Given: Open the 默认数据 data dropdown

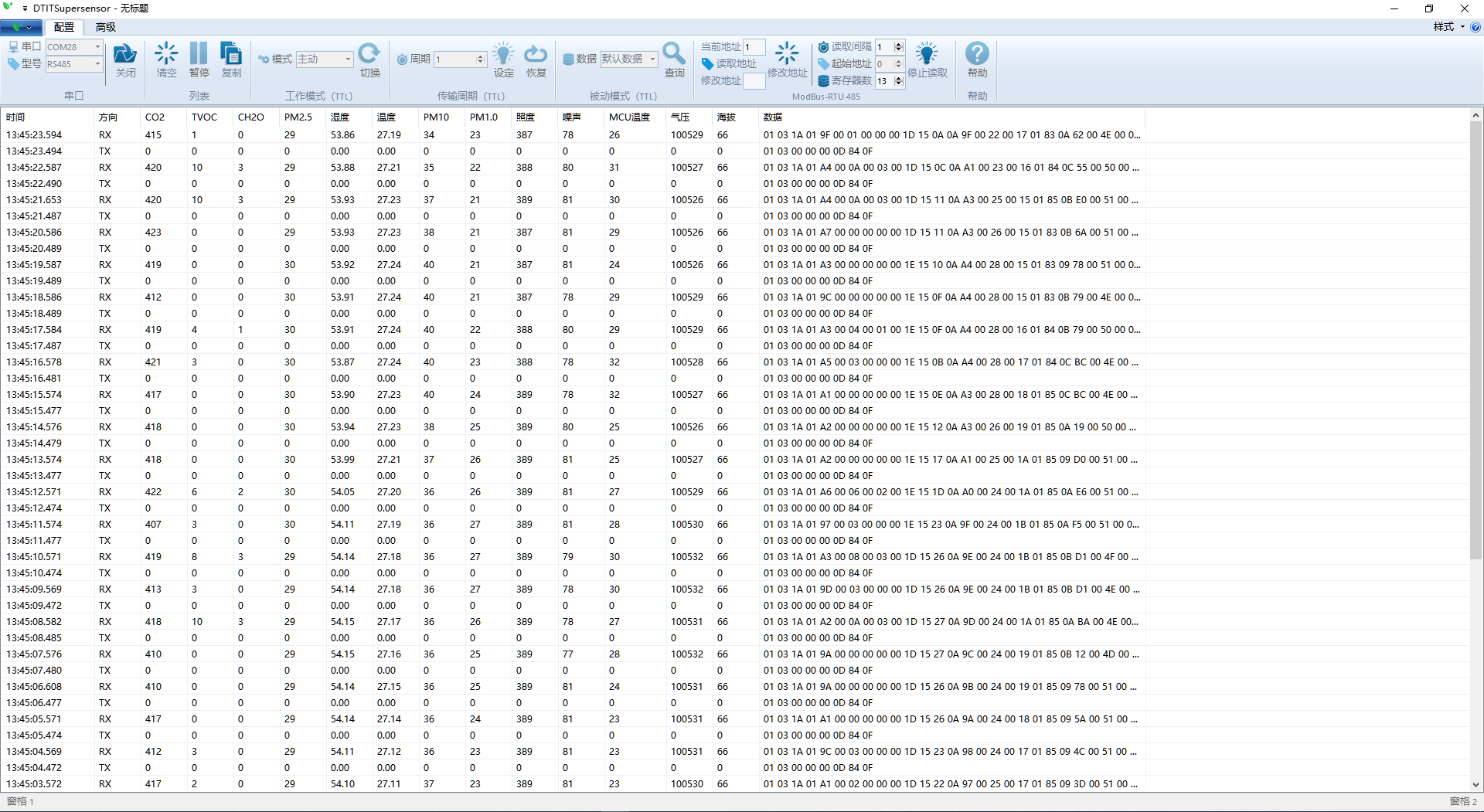Looking at the screenshot, I should 652,59.
